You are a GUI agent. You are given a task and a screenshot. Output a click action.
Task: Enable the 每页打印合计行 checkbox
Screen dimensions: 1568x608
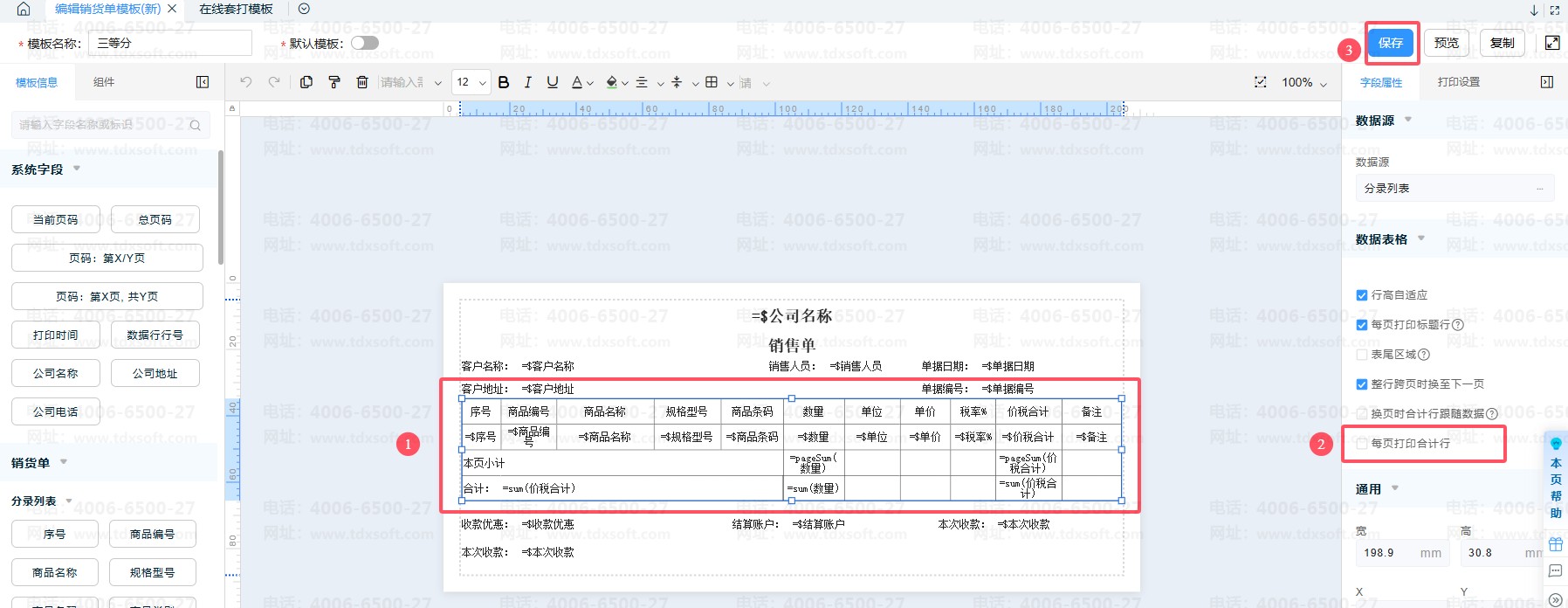[x=1362, y=444]
